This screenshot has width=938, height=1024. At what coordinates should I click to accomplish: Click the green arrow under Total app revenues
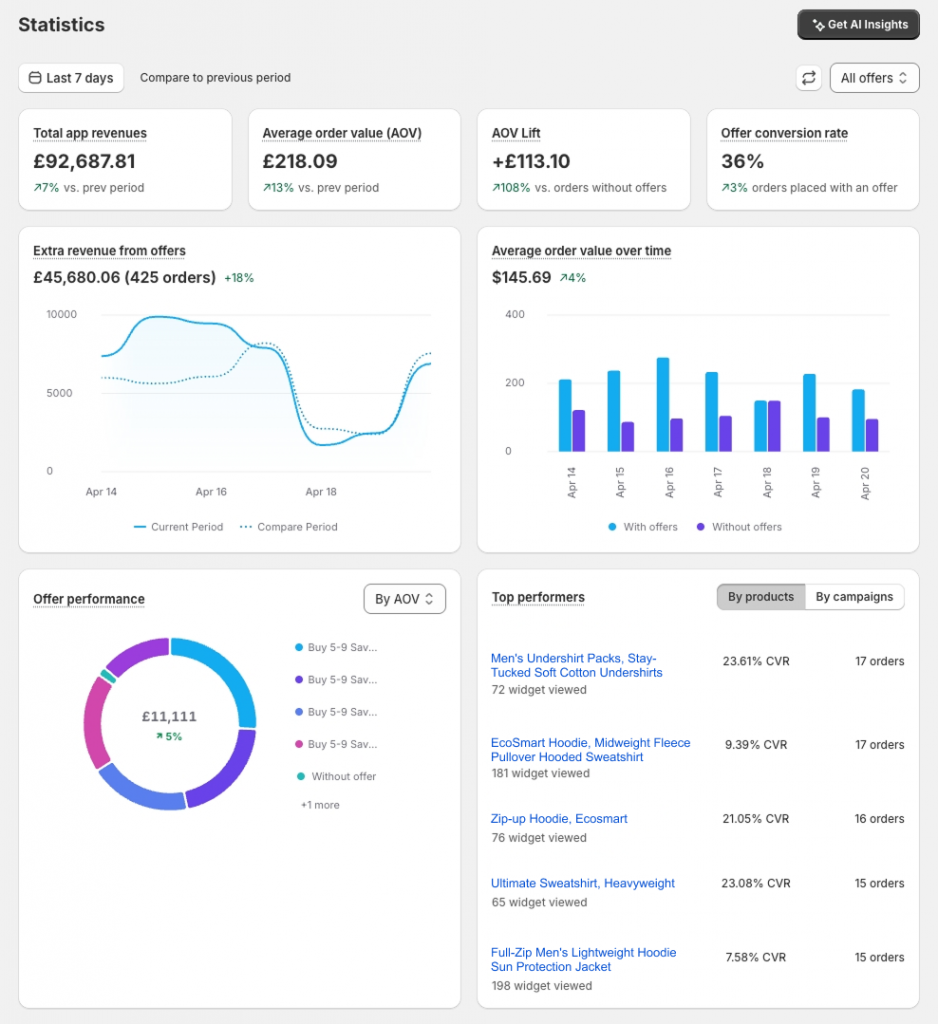click(x=38, y=188)
